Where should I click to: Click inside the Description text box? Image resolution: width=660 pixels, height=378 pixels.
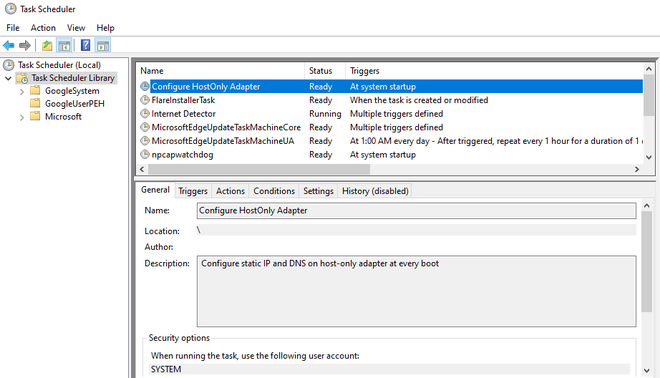(x=416, y=291)
